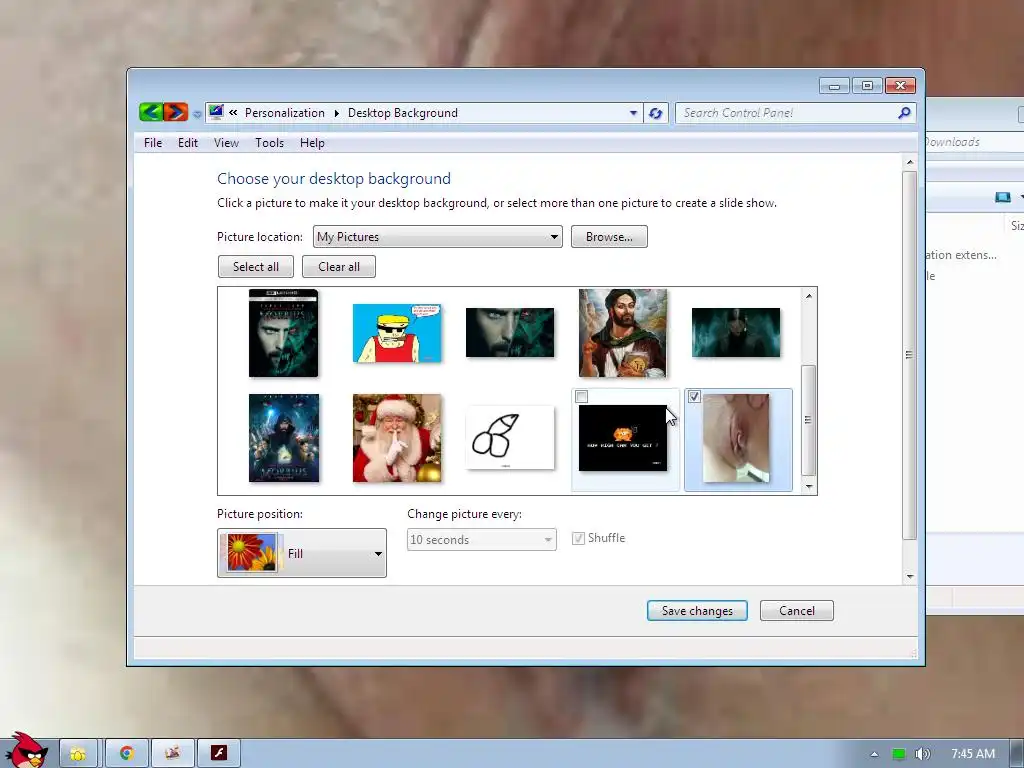Click the Personalization breadcrumb
This screenshot has width=1024, height=768.
tap(285, 113)
